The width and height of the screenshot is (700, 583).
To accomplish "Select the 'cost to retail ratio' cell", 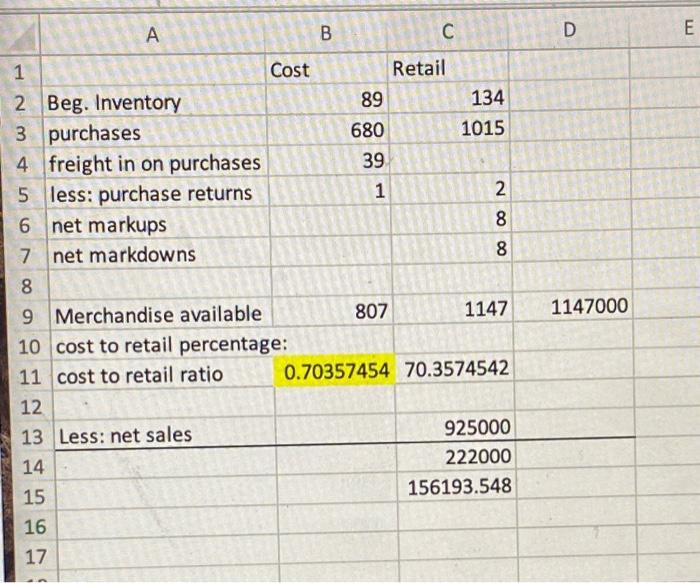I will pyautogui.click(x=164, y=375).
